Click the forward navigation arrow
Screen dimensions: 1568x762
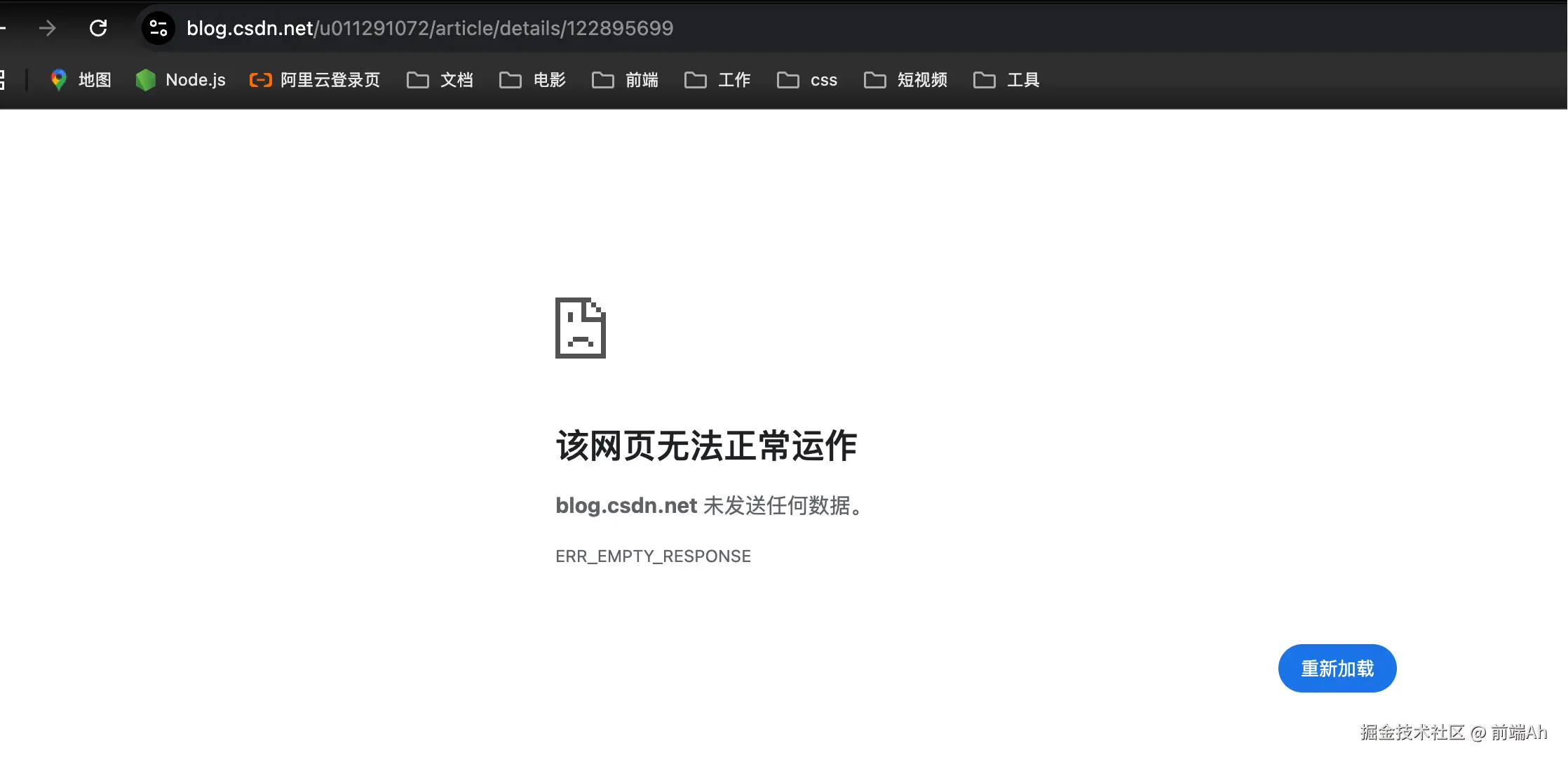click(x=47, y=28)
